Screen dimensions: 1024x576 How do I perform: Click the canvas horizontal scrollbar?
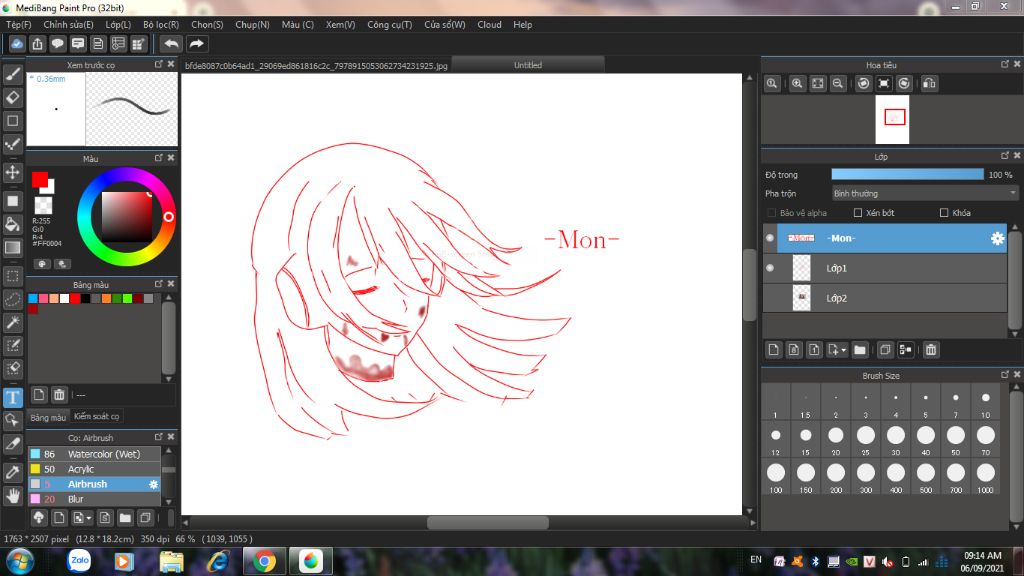[x=487, y=522]
